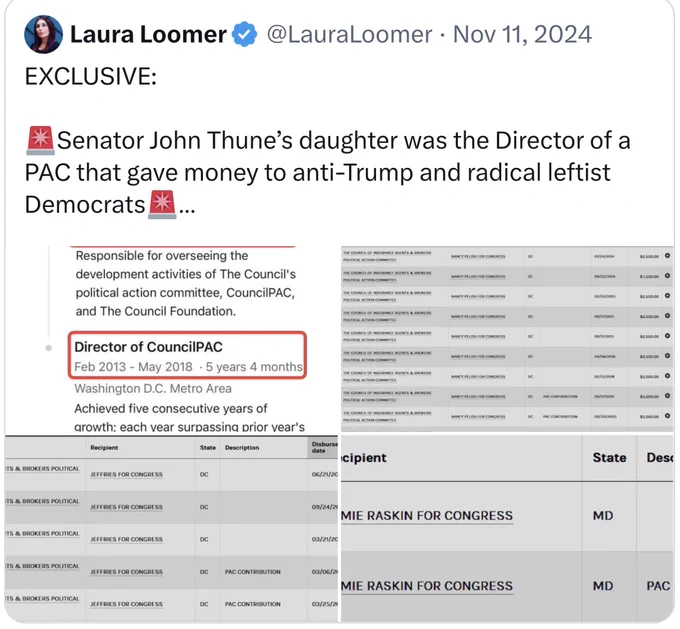Screen dimensions: 680x629
Task: Click the siren emoji after 'Democrats'
Action: click(x=162, y=204)
